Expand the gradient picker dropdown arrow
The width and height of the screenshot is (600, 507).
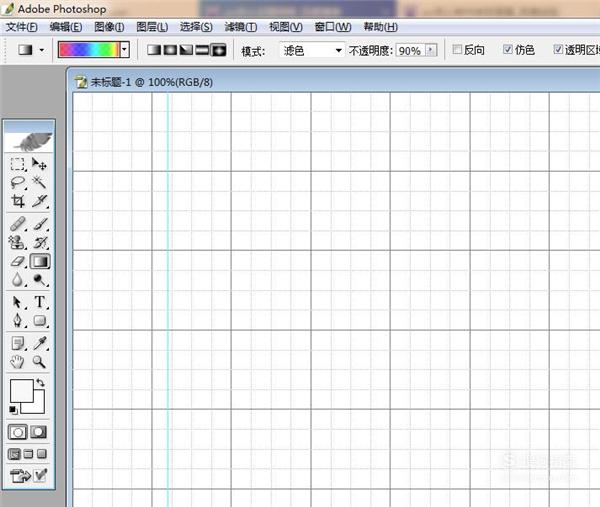point(125,49)
